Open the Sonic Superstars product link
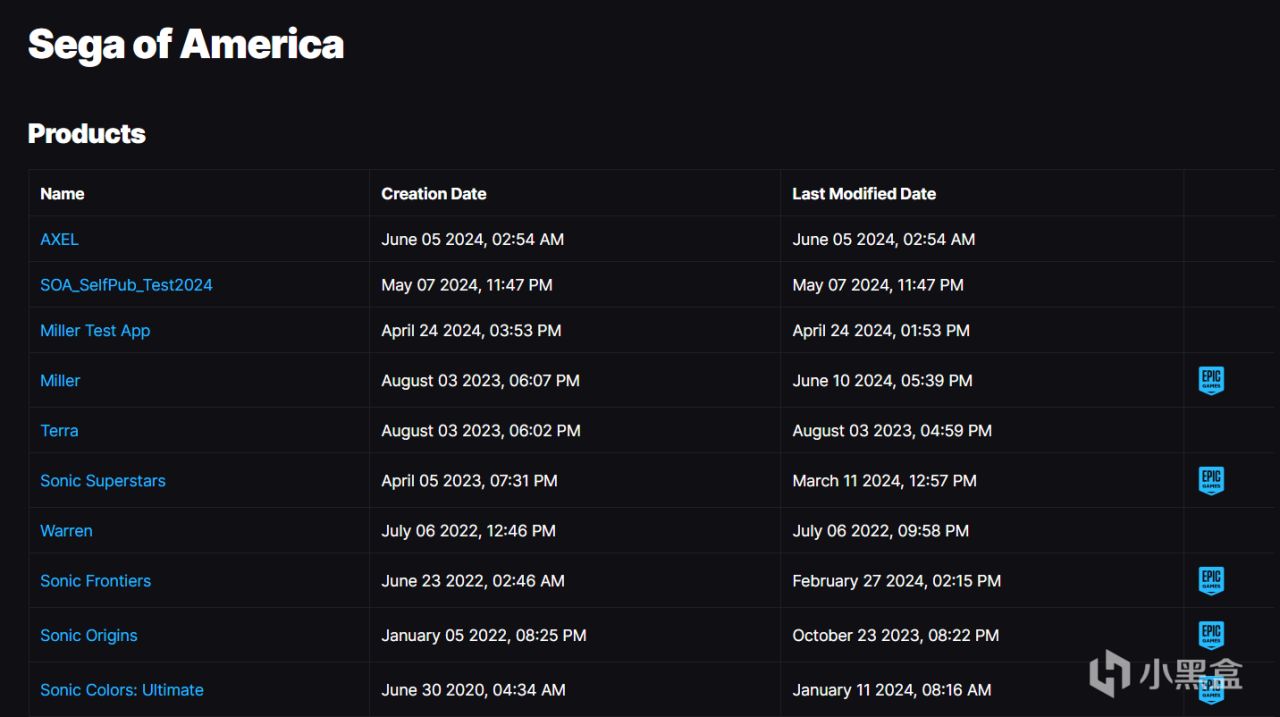 103,480
